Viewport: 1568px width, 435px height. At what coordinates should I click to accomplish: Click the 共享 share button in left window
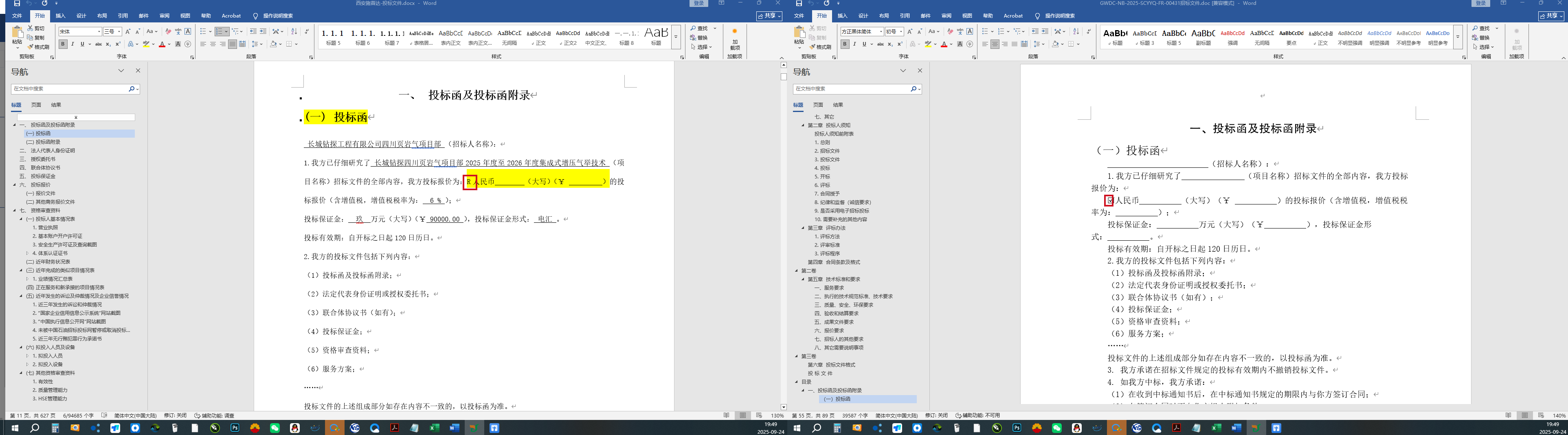[769, 16]
